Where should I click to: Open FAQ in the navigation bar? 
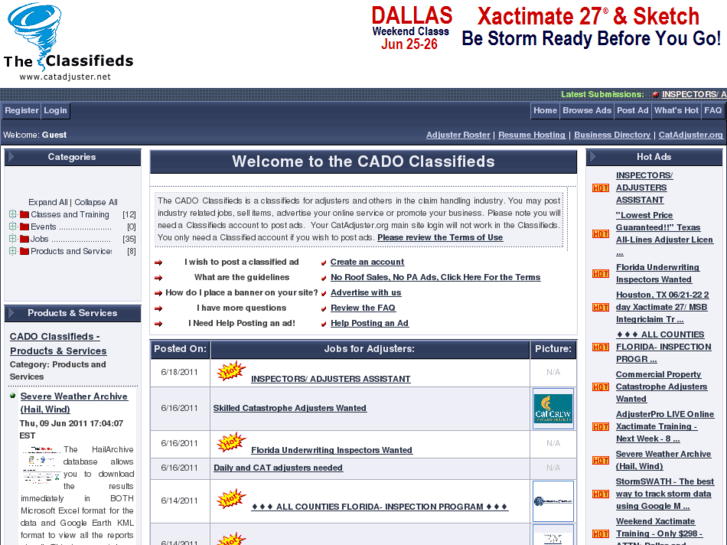coord(713,110)
